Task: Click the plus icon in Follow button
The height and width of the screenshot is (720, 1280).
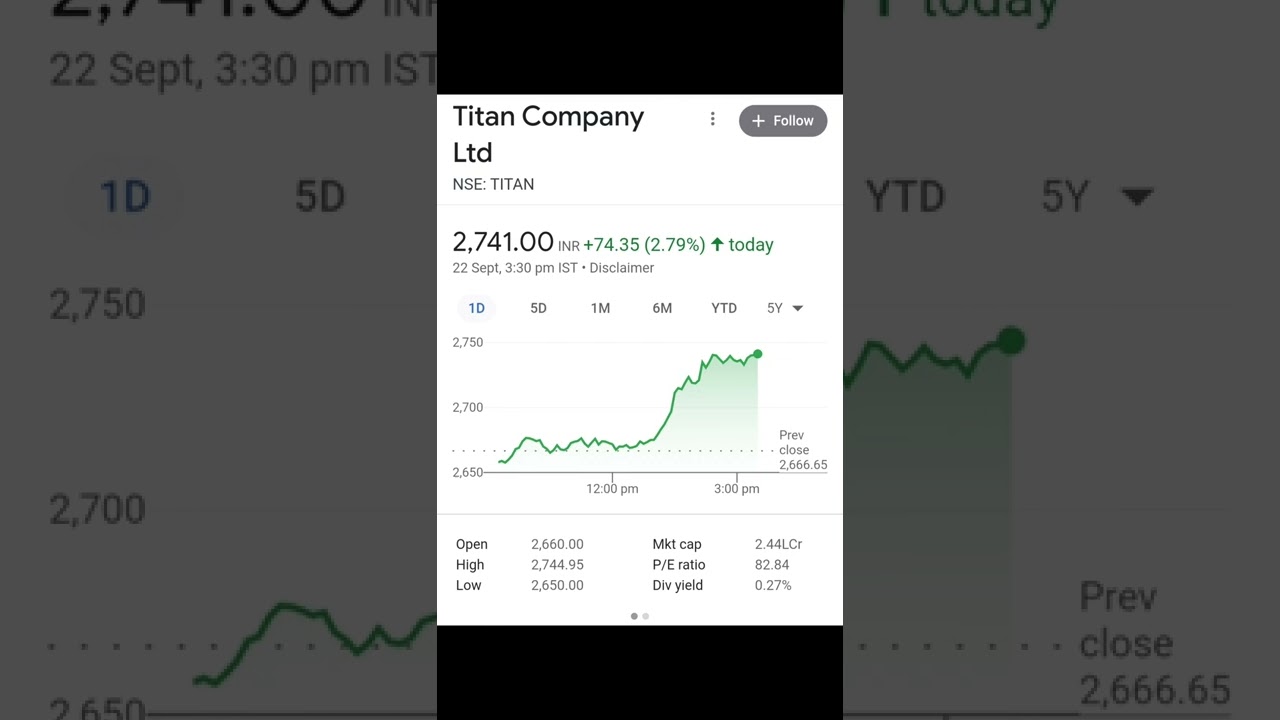Action: (758, 121)
